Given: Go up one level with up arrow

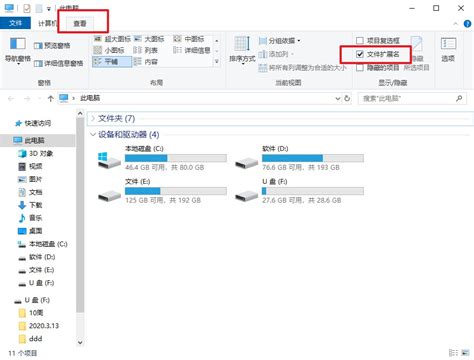Looking at the screenshot, I should (x=50, y=99).
